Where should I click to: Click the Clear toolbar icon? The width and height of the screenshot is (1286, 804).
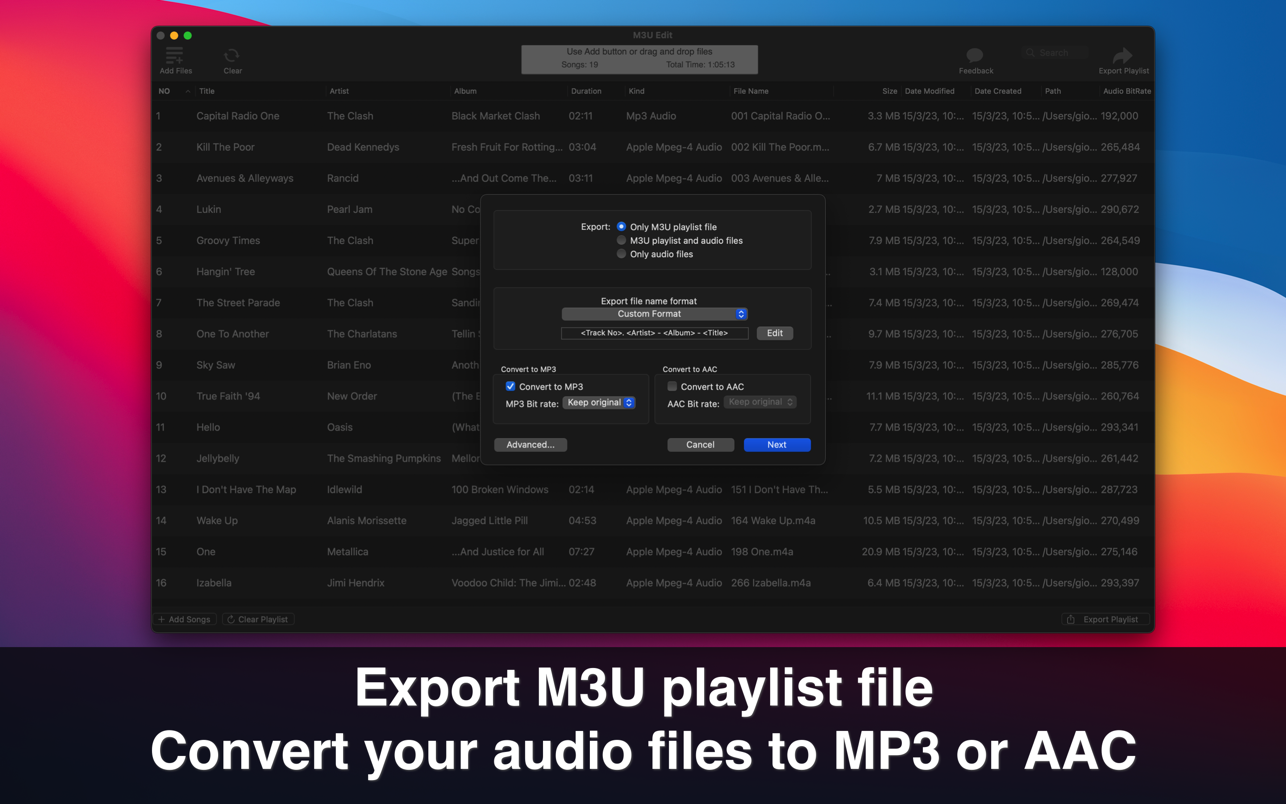tap(232, 57)
